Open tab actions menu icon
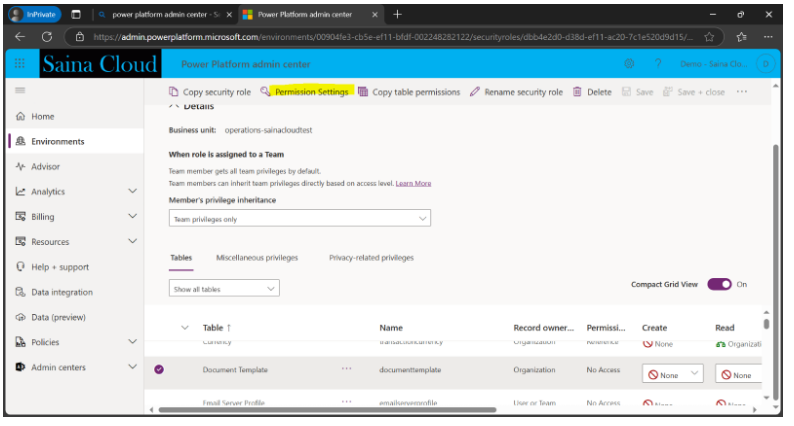This screenshot has width=794, height=426. [x=76, y=14]
